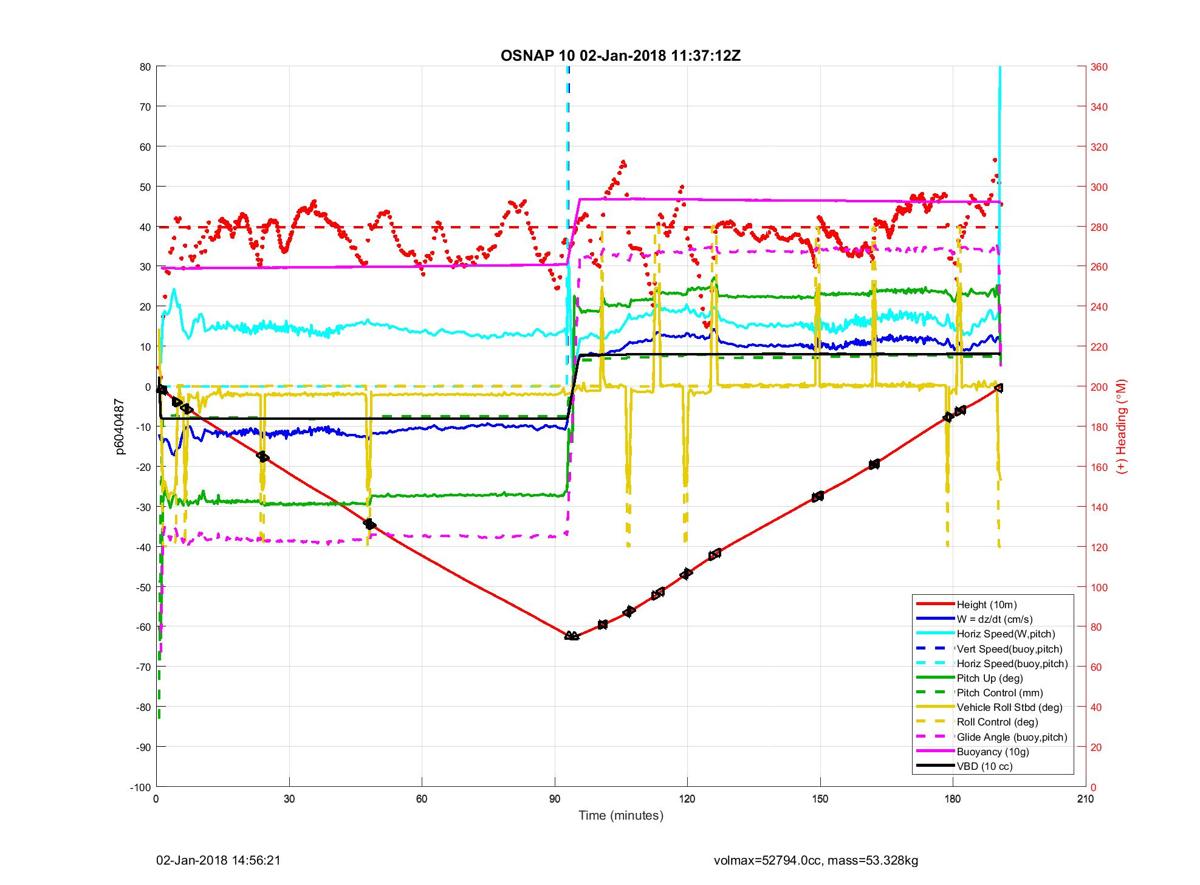Select the Height (10m) legend entry
The height and width of the screenshot is (885, 1200).
pyautogui.click(x=990, y=604)
